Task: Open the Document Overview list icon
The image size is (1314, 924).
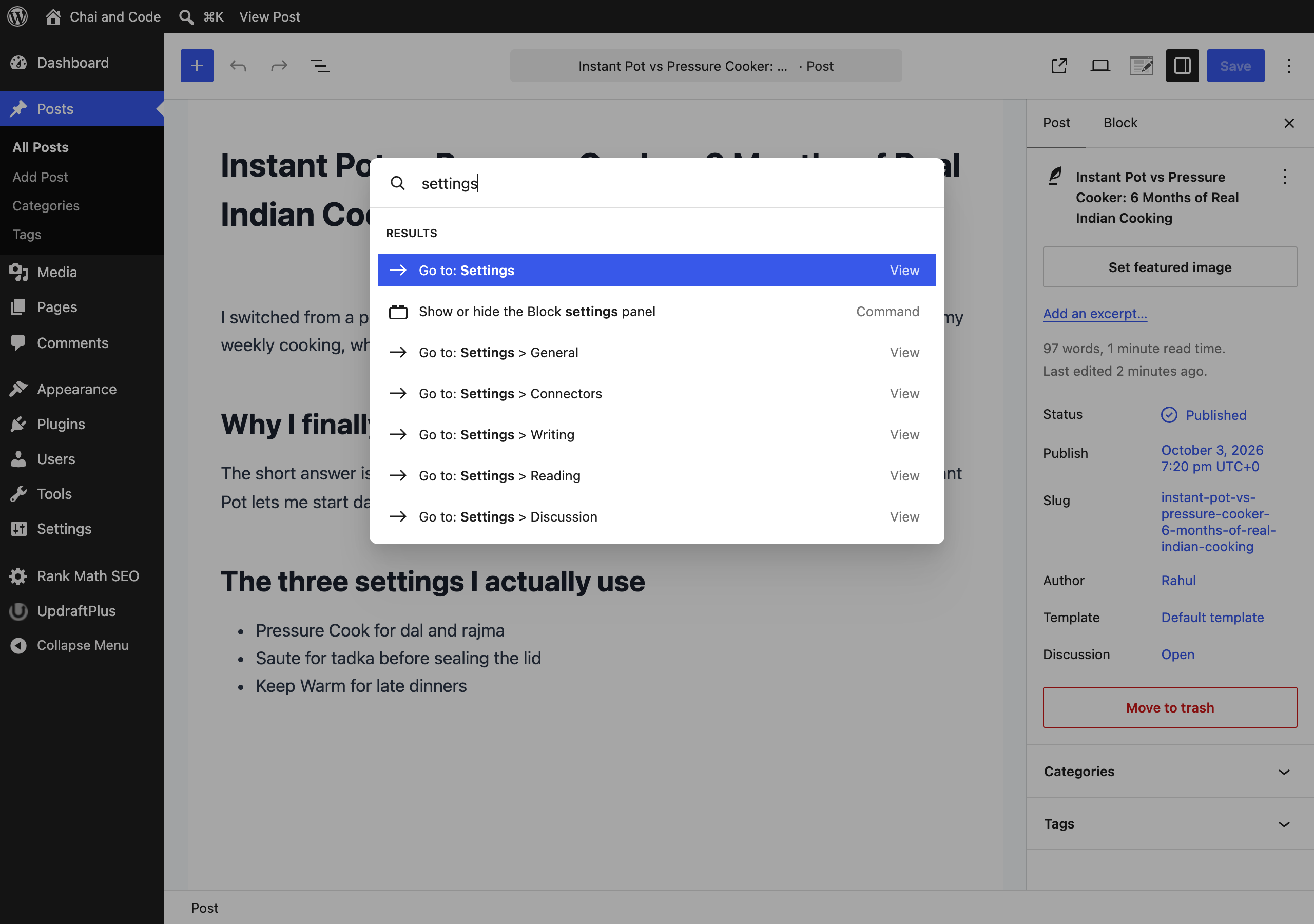Action: (x=320, y=66)
